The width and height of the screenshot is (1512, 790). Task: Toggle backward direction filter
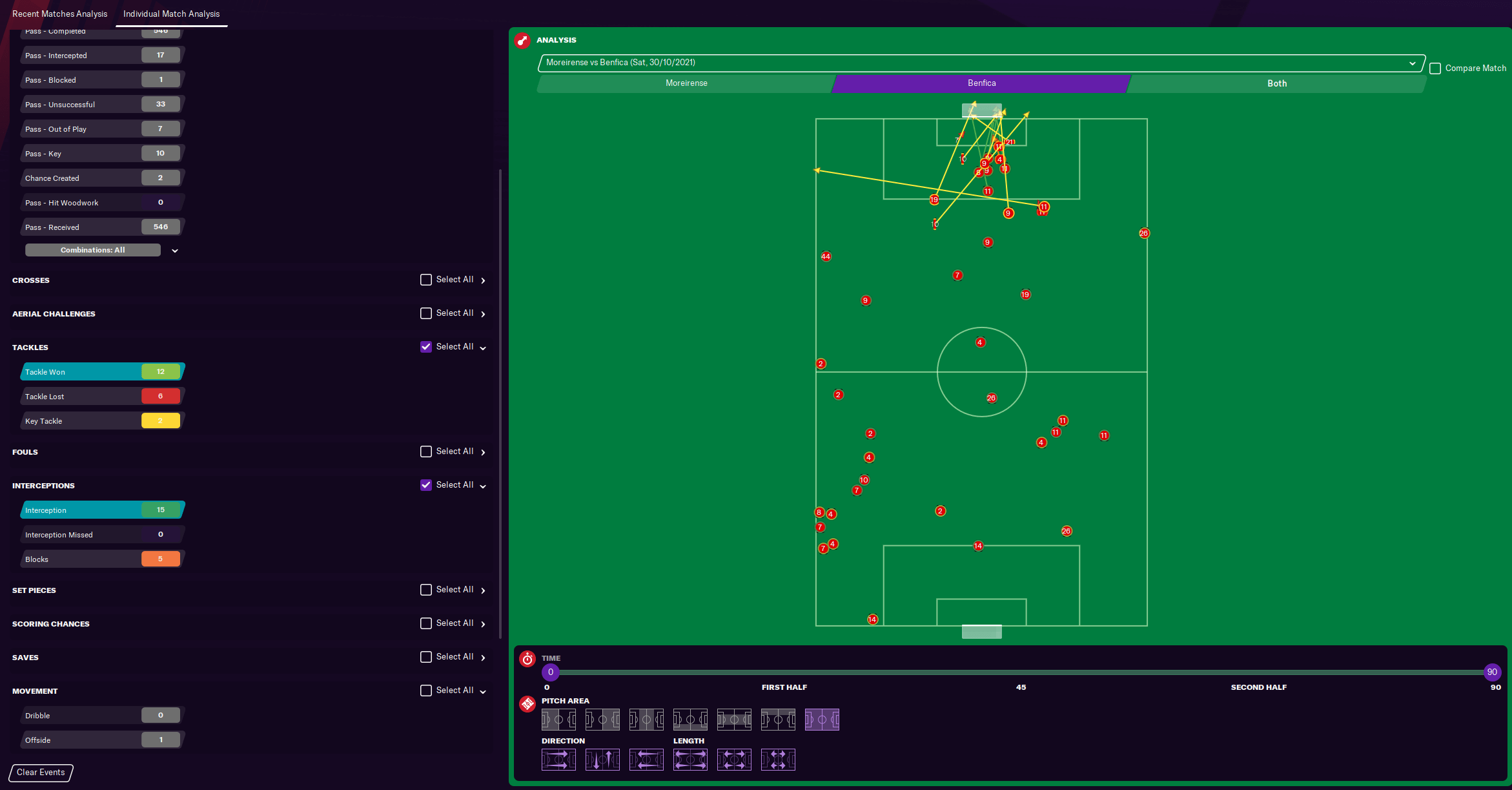646,759
